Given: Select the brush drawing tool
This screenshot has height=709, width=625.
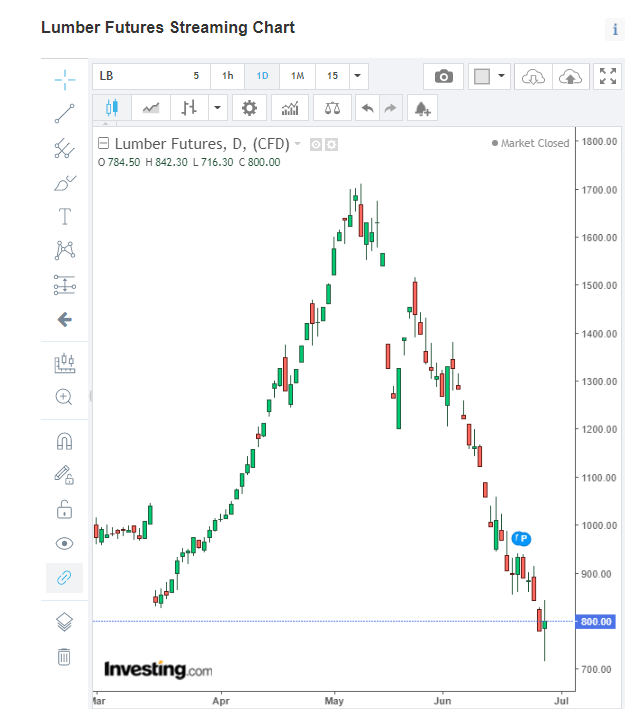Looking at the screenshot, I should click(65, 183).
